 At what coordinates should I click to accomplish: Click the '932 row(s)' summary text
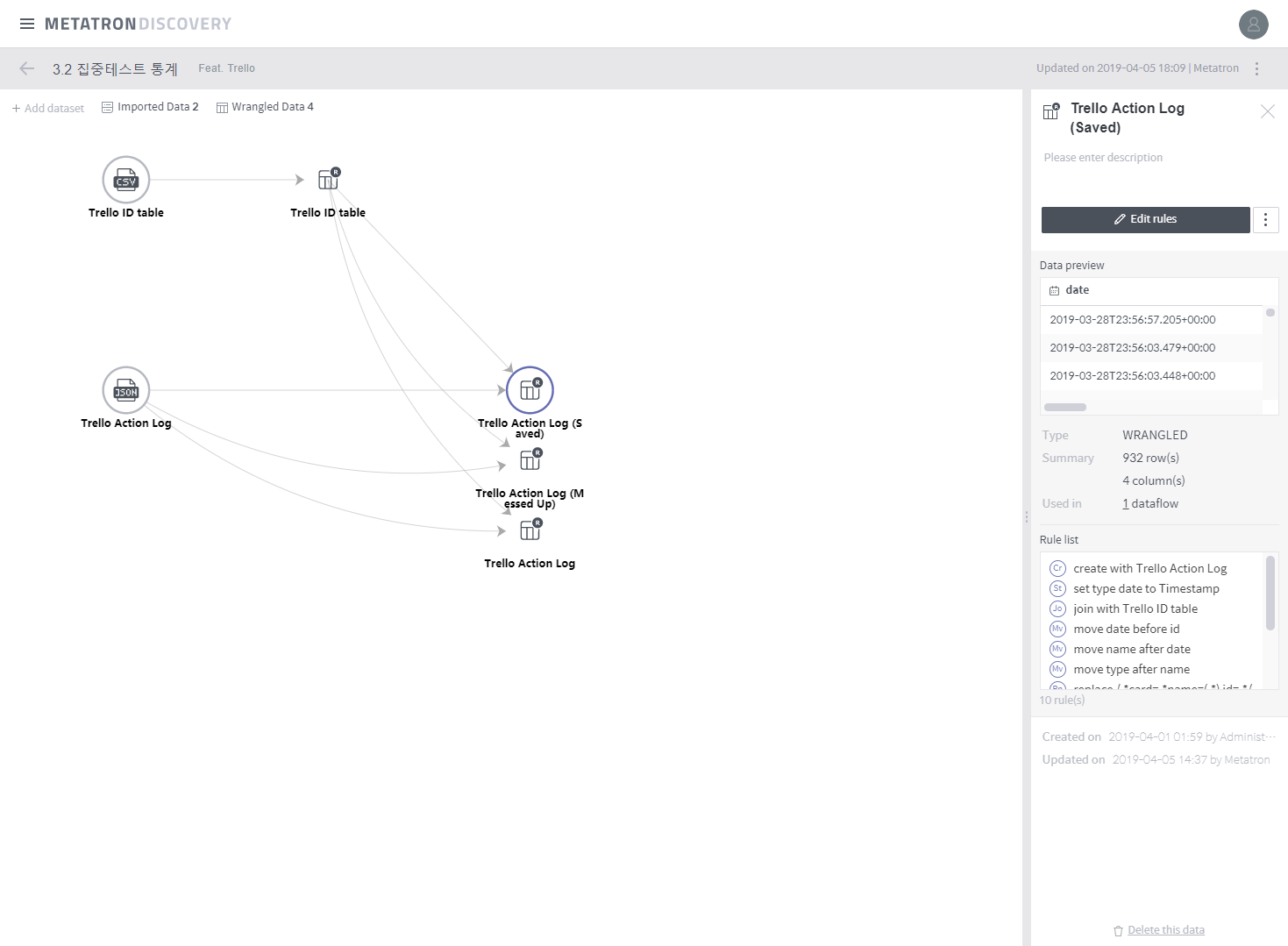click(x=1150, y=458)
